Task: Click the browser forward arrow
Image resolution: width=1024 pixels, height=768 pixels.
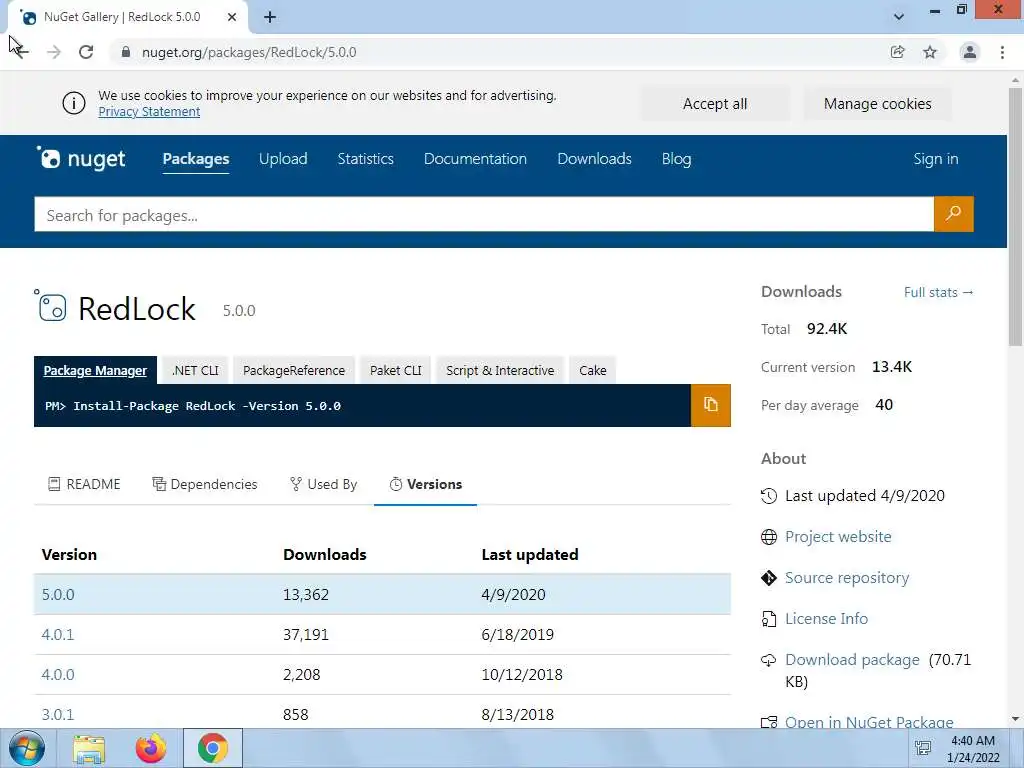Action: 54,52
